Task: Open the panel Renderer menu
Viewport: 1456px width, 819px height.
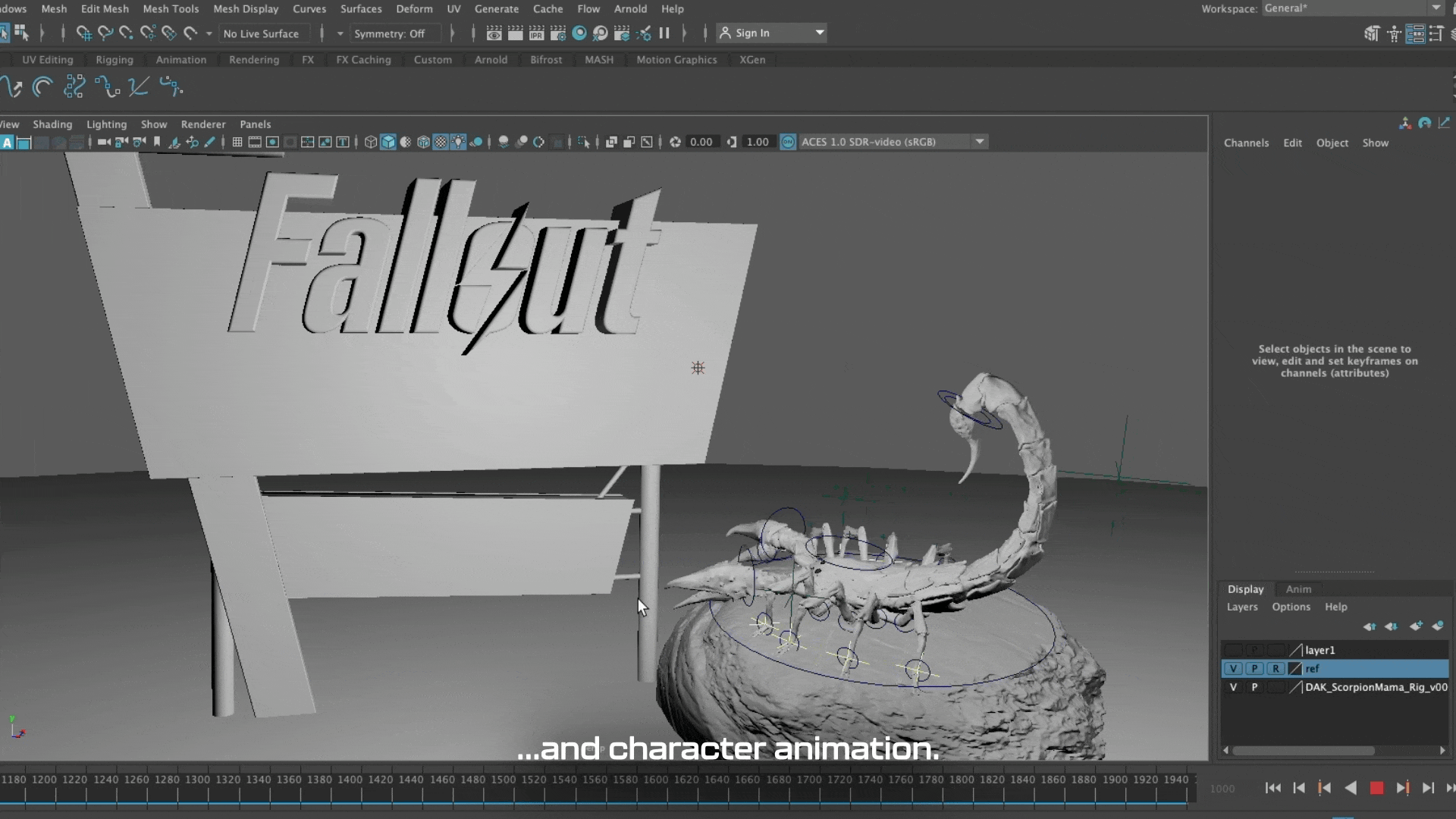Action: pyautogui.click(x=203, y=124)
